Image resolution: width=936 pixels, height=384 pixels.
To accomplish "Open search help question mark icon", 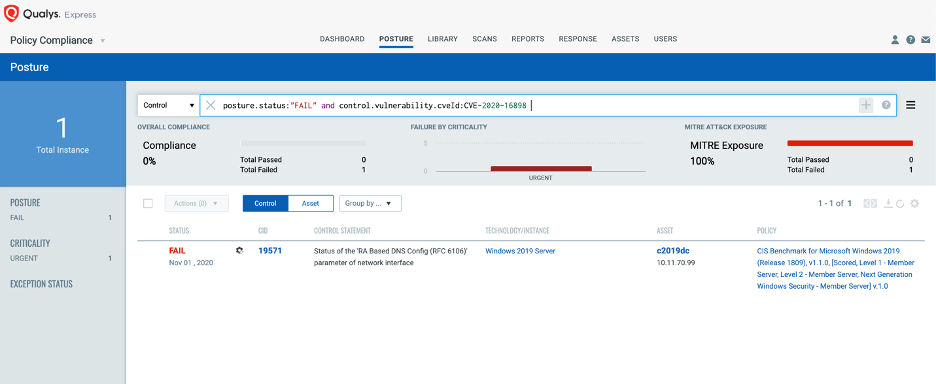I will (x=886, y=105).
